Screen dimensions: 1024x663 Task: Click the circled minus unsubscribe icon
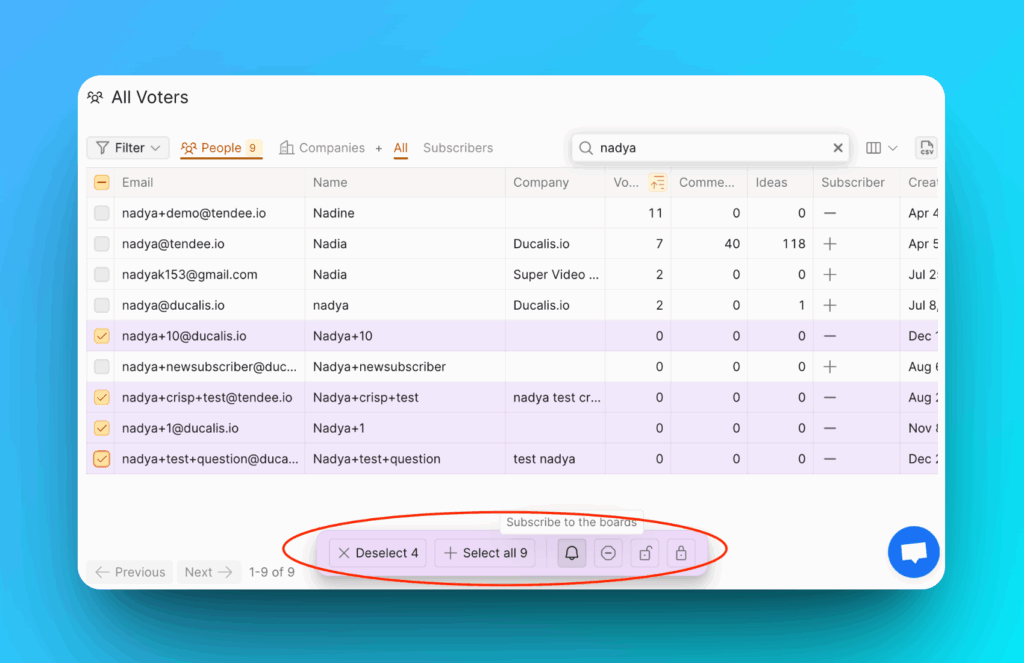pyautogui.click(x=608, y=553)
